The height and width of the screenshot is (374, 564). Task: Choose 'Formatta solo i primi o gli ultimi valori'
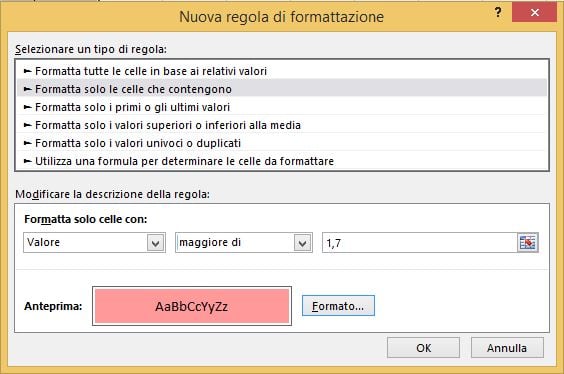[282, 107]
